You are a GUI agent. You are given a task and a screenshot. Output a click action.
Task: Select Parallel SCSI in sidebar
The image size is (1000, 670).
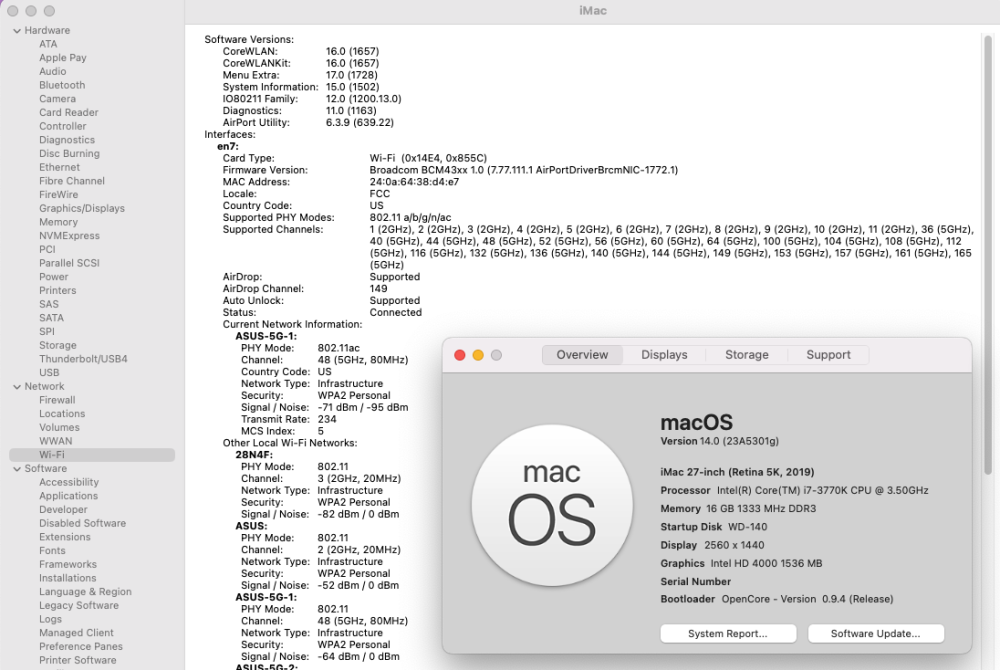point(69,263)
